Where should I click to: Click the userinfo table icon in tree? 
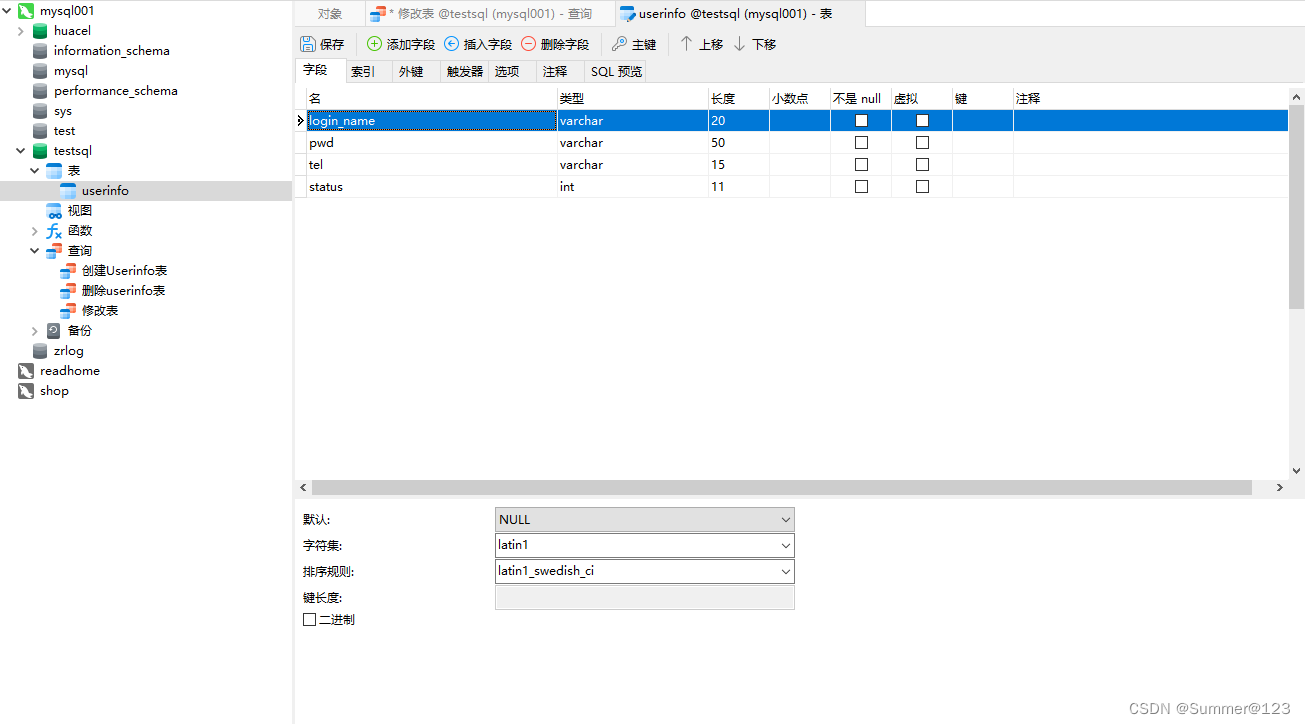(x=68, y=191)
